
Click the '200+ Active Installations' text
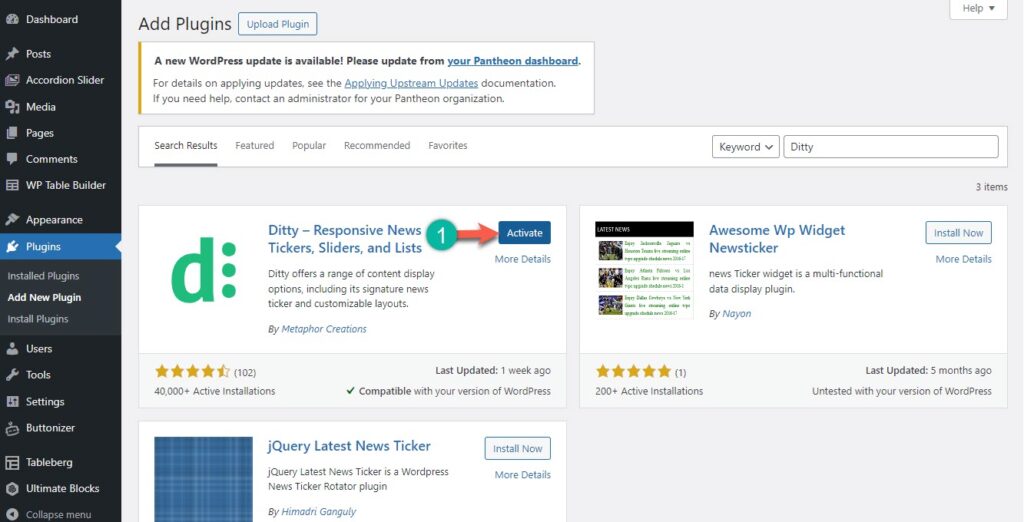click(x=649, y=391)
